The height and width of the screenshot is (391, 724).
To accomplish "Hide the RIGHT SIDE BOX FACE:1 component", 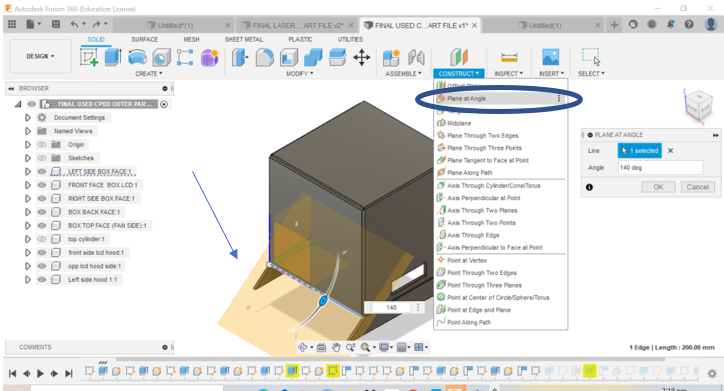I will point(42,199).
